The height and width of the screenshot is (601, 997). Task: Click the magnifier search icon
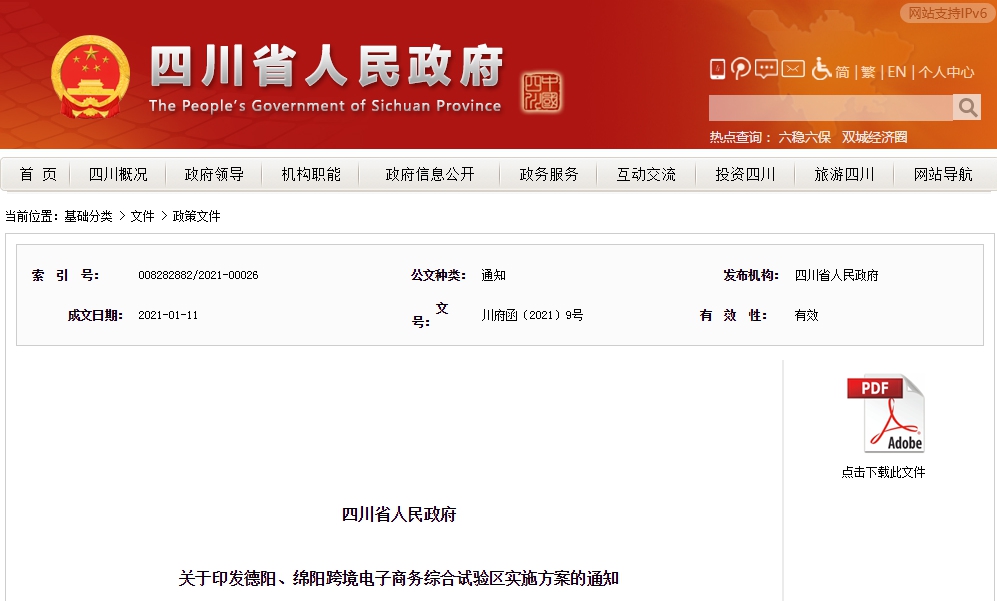tap(966, 106)
